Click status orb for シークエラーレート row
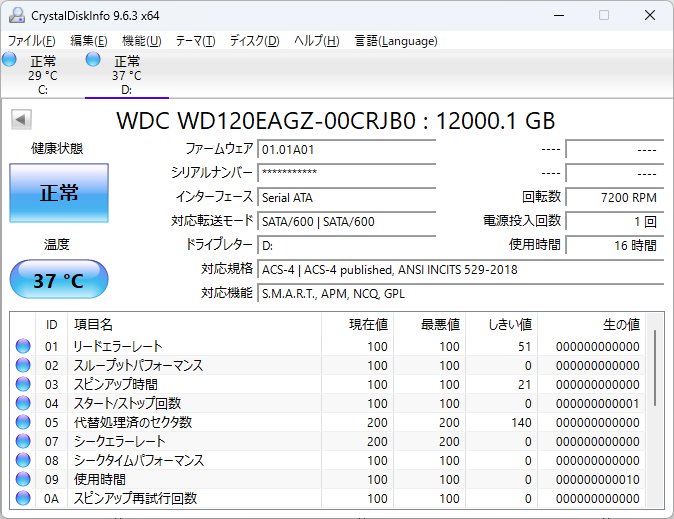The width and height of the screenshot is (674, 519). coord(23,442)
